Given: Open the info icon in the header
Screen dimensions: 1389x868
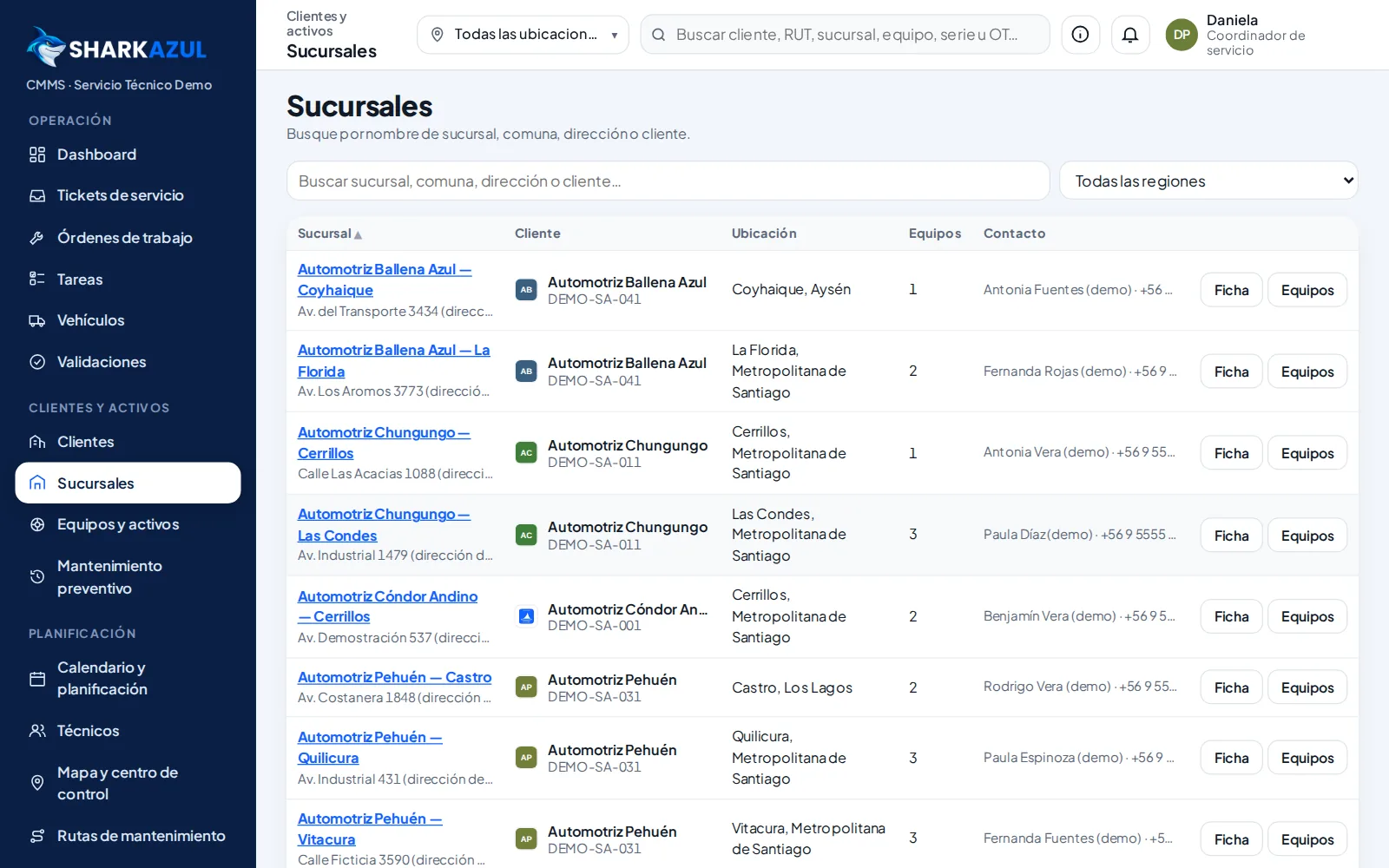Looking at the screenshot, I should click(x=1080, y=35).
